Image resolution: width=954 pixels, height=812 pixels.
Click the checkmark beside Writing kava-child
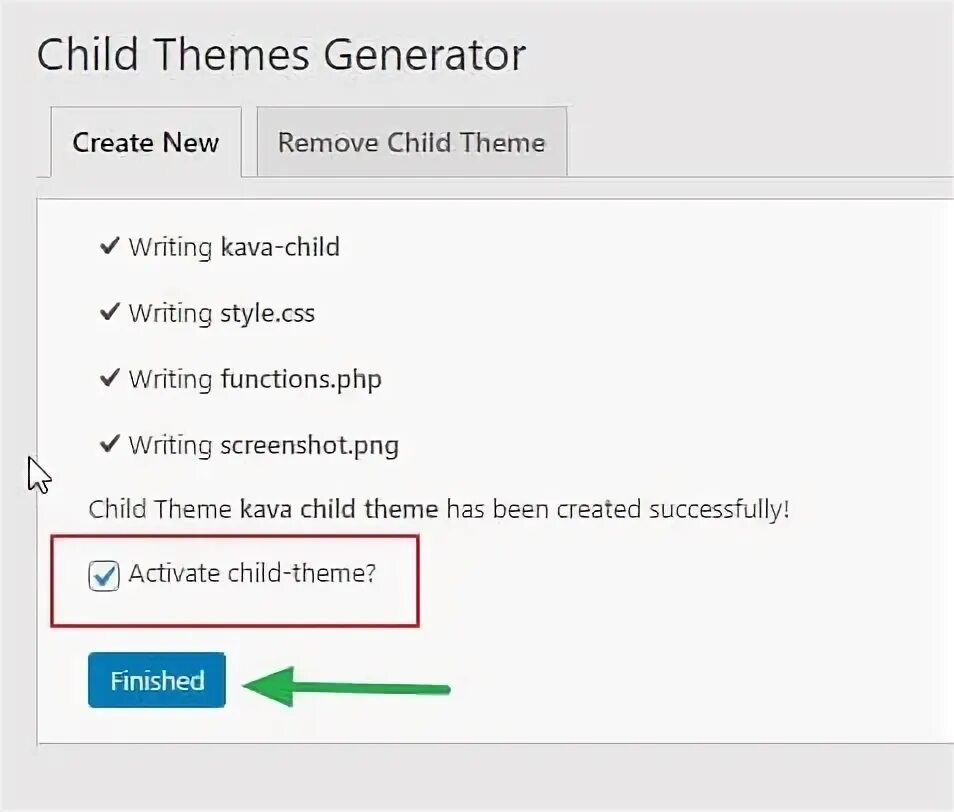pos(110,246)
